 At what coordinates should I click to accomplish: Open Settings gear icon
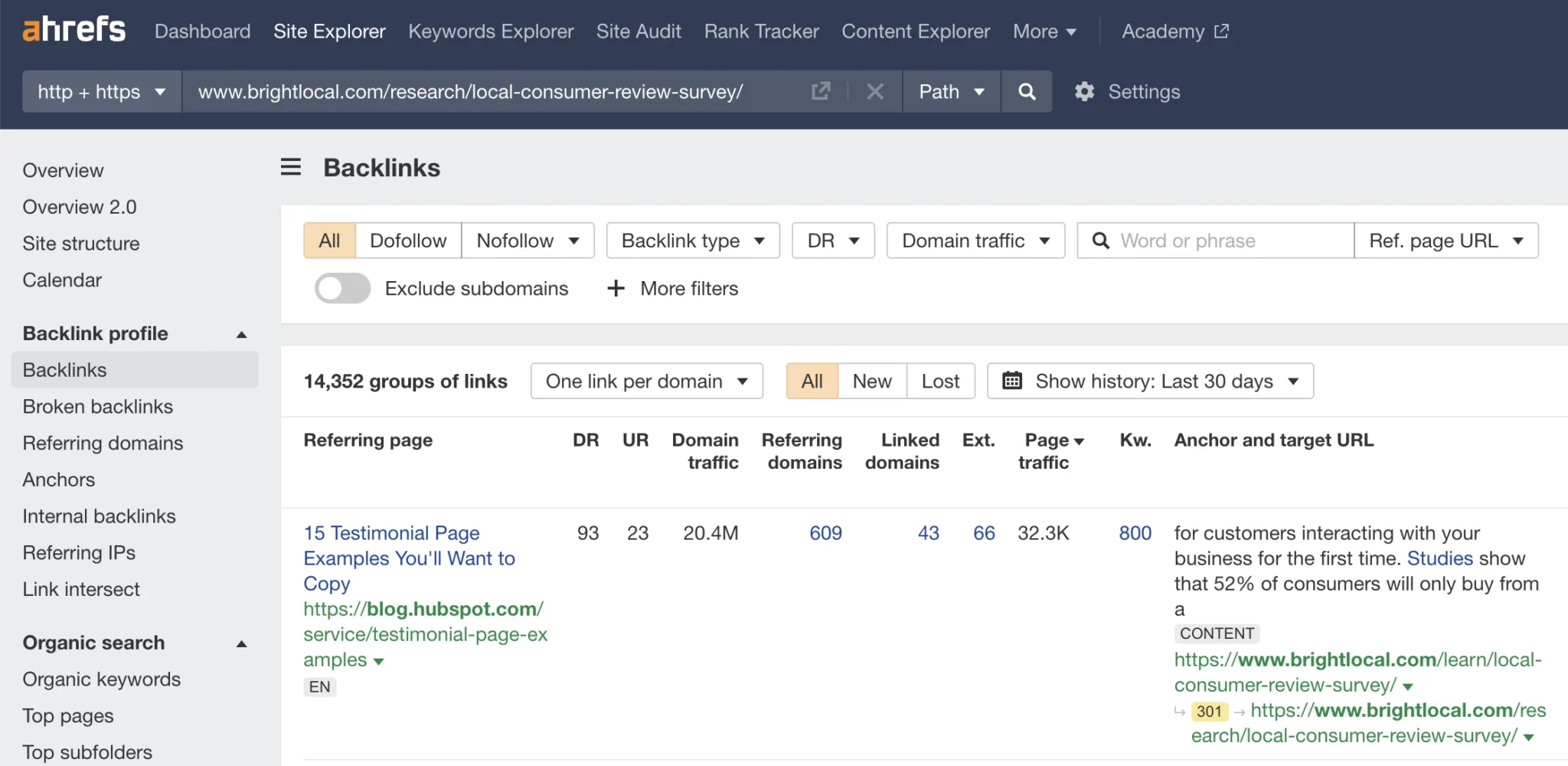(x=1084, y=92)
